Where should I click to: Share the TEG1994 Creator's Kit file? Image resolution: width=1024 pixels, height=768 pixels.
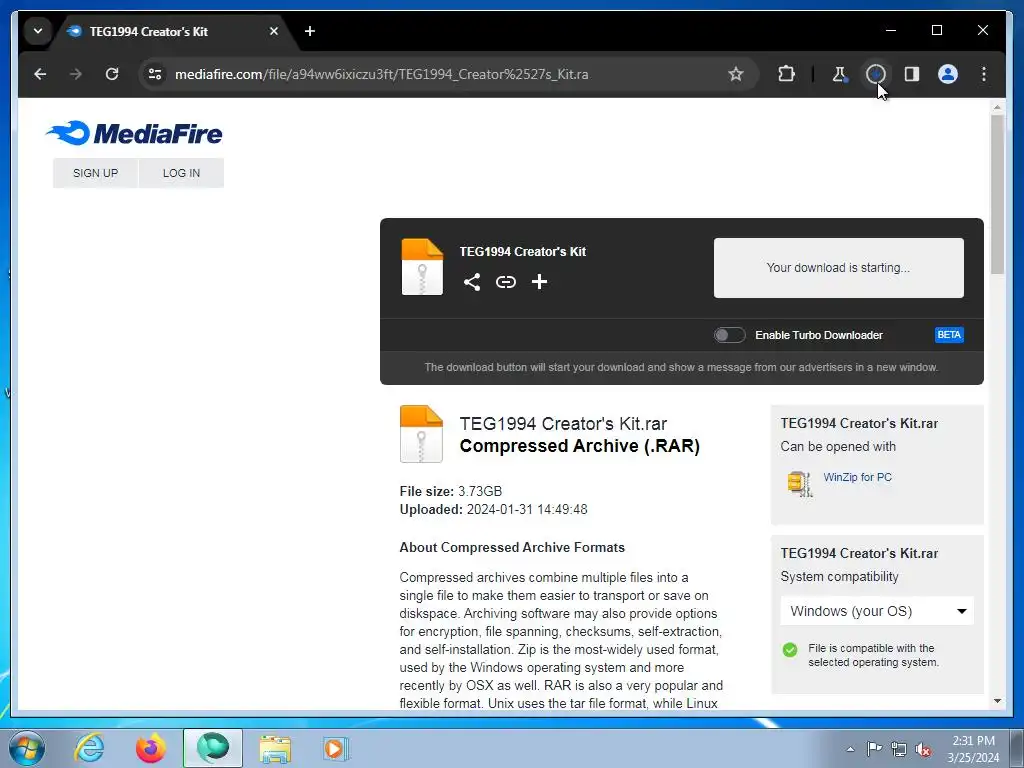(x=472, y=282)
